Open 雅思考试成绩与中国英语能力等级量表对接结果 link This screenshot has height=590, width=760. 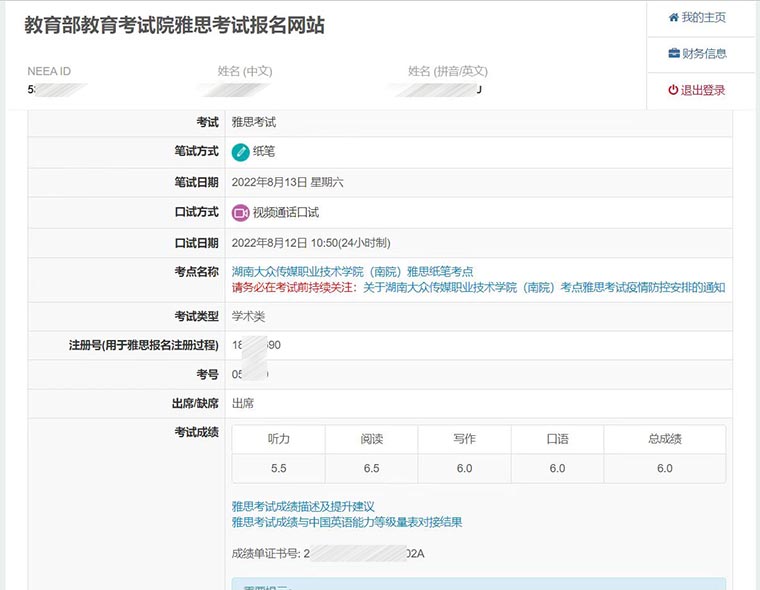coord(347,522)
